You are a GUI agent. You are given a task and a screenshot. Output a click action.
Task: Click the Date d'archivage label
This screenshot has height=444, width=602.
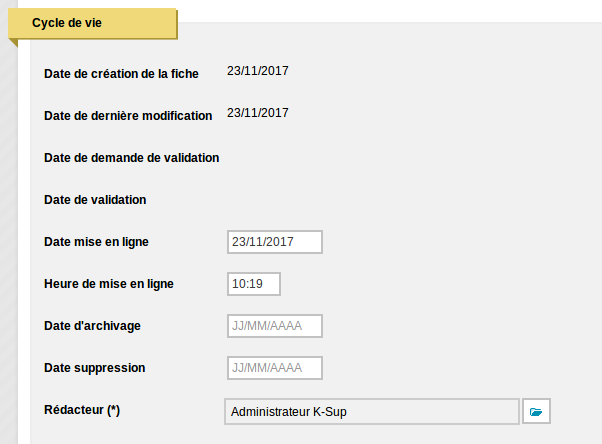coord(93,326)
